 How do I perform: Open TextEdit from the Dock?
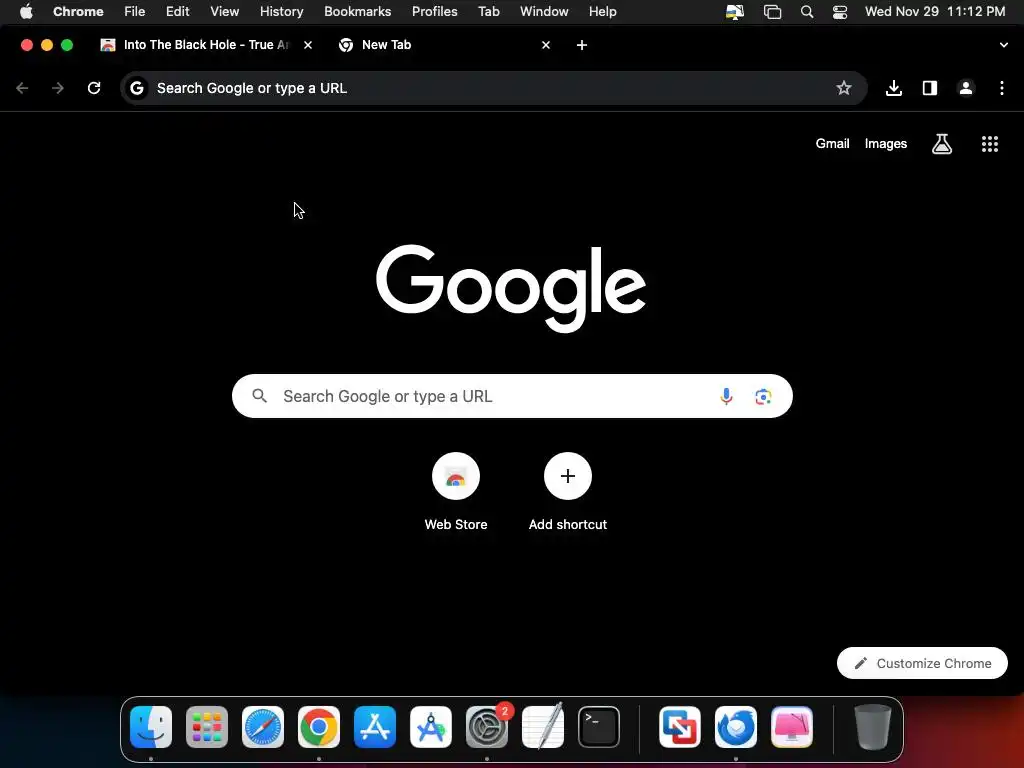click(x=543, y=726)
